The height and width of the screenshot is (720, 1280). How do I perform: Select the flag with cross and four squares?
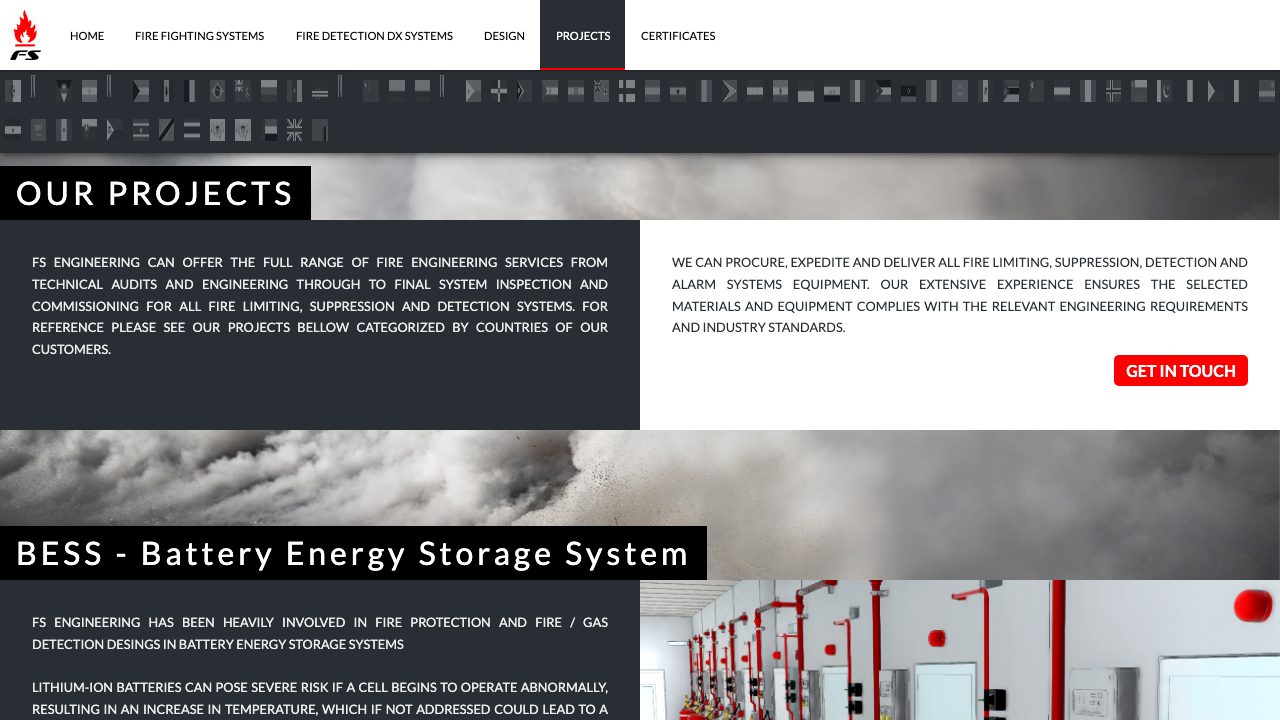point(627,91)
